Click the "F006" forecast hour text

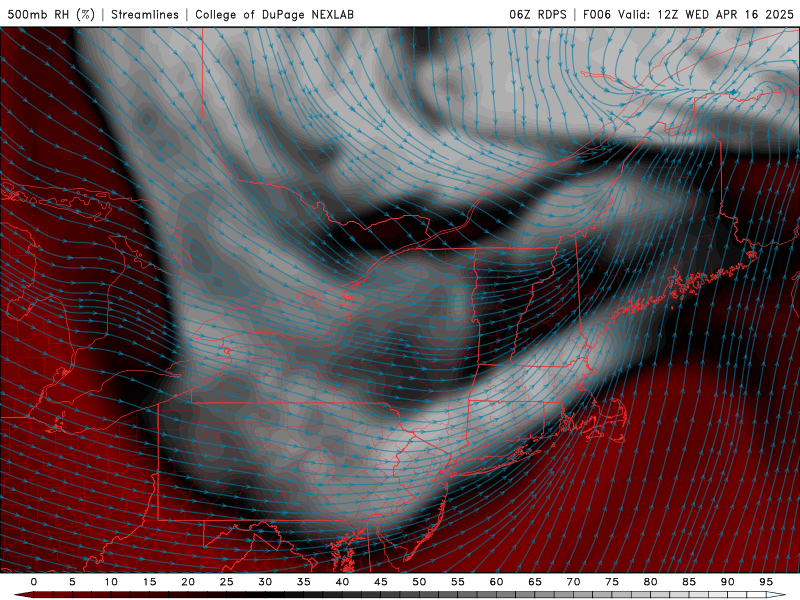(x=597, y=14)
